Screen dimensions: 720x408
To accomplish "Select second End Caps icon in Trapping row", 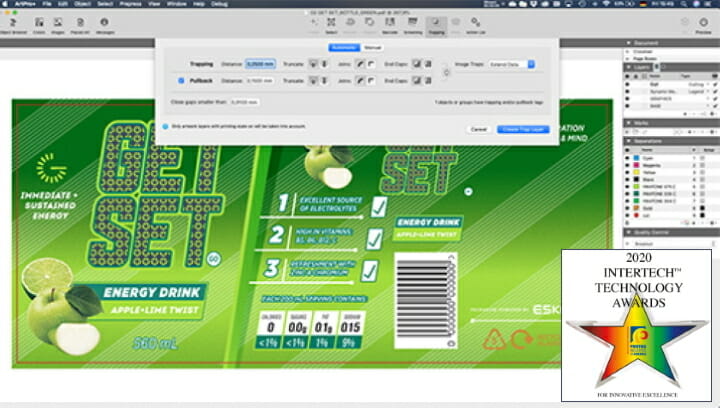I will [x=428, y=64].
